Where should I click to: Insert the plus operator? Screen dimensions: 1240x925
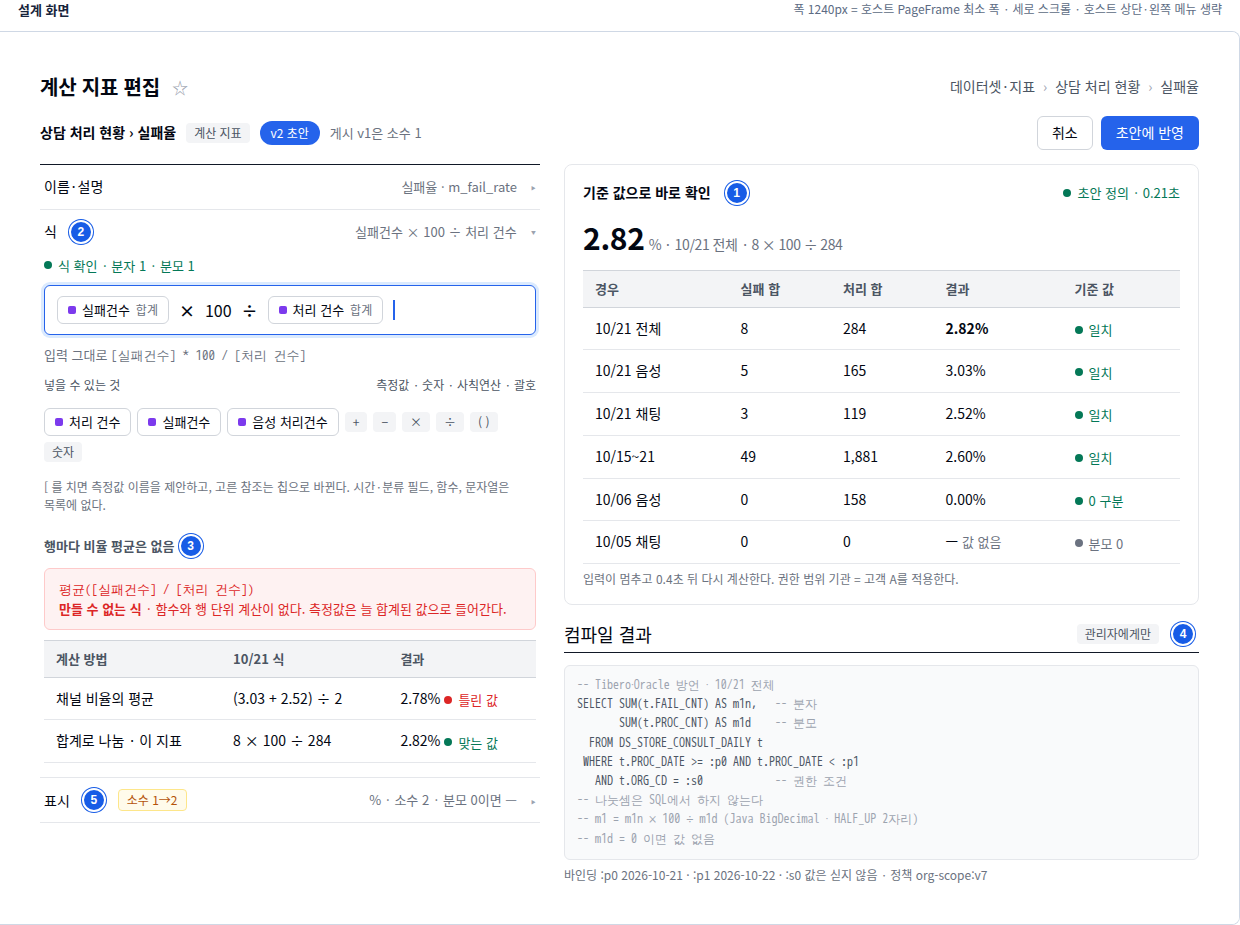(356, 422)
